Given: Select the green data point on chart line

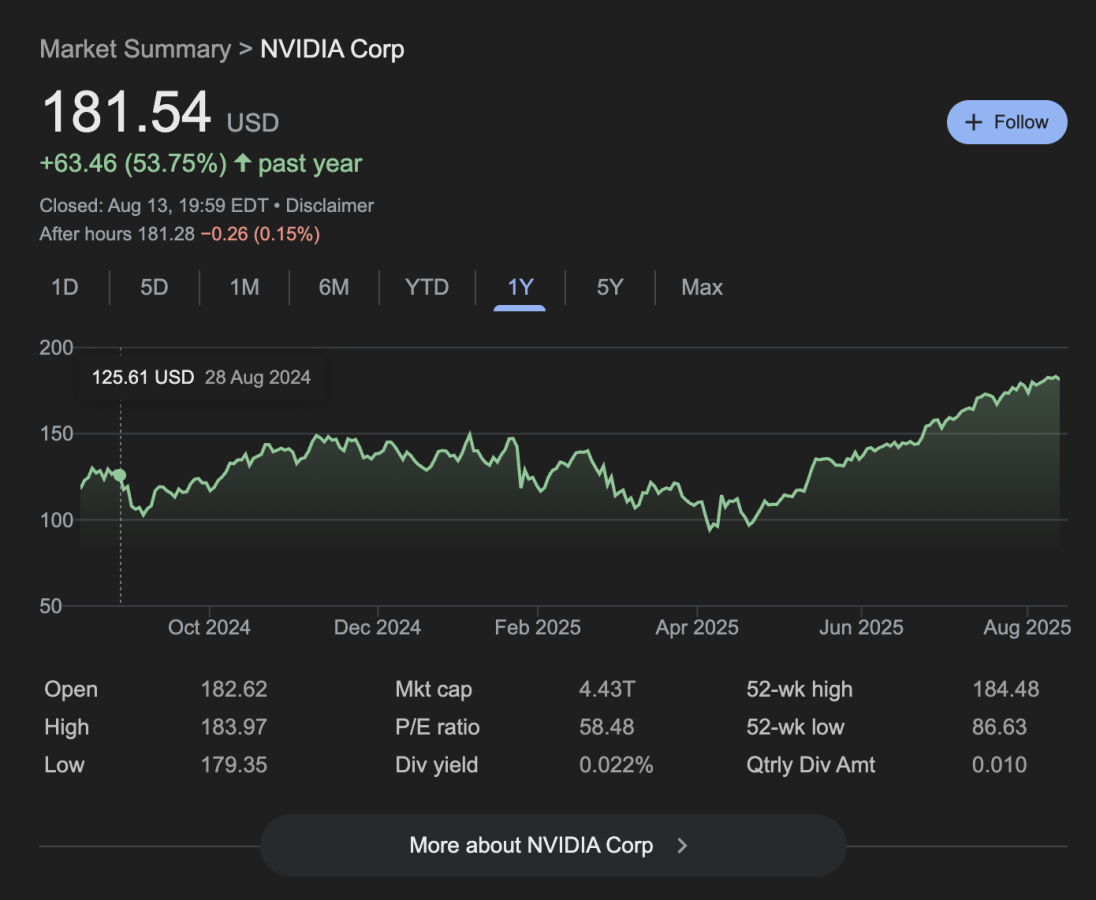Looking at the screenshot, I should pos(120,476).
